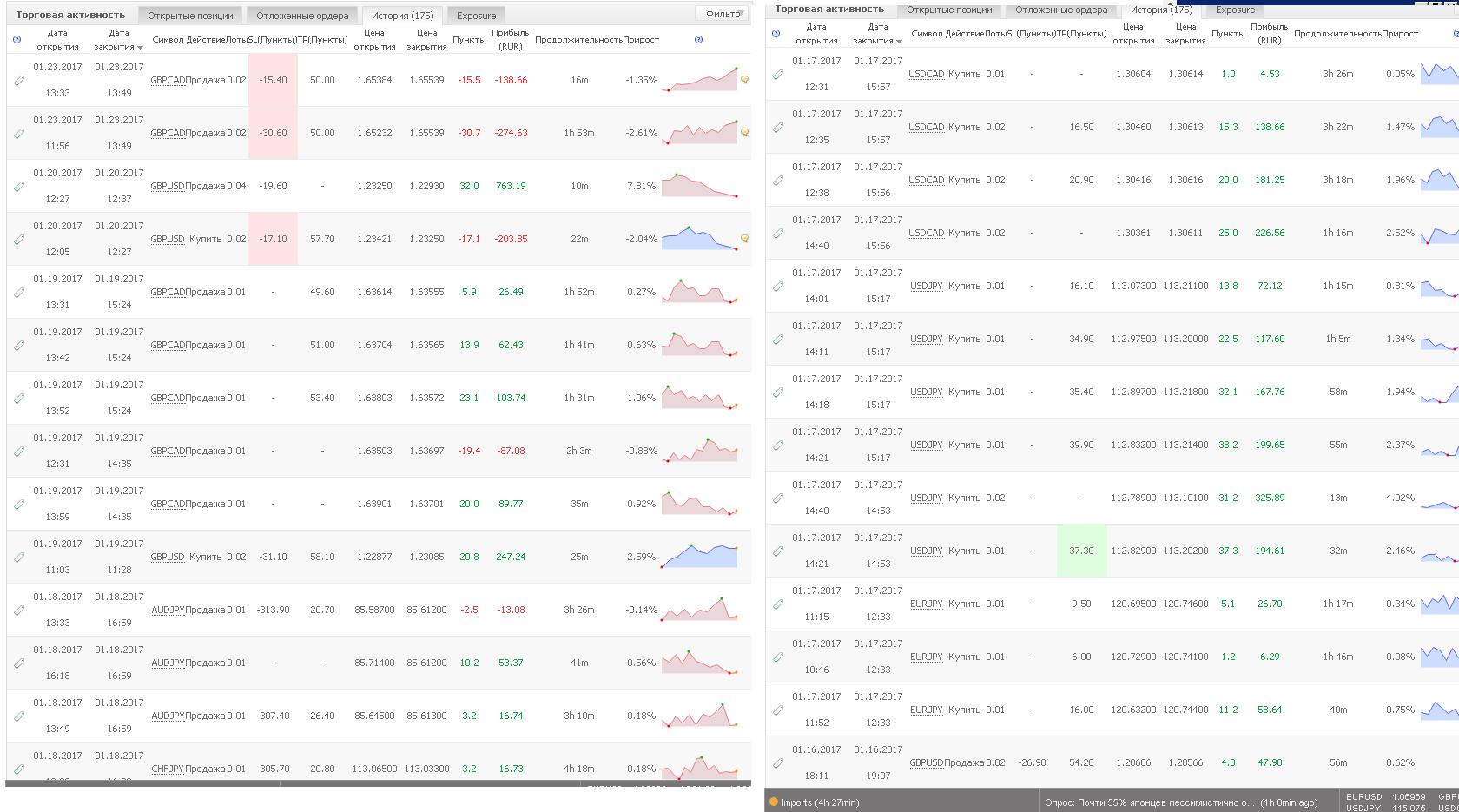Click the -15.40 SL cell of the GBPCAD trade
Screen dimensions: 1459x812
tap(273, 80)
